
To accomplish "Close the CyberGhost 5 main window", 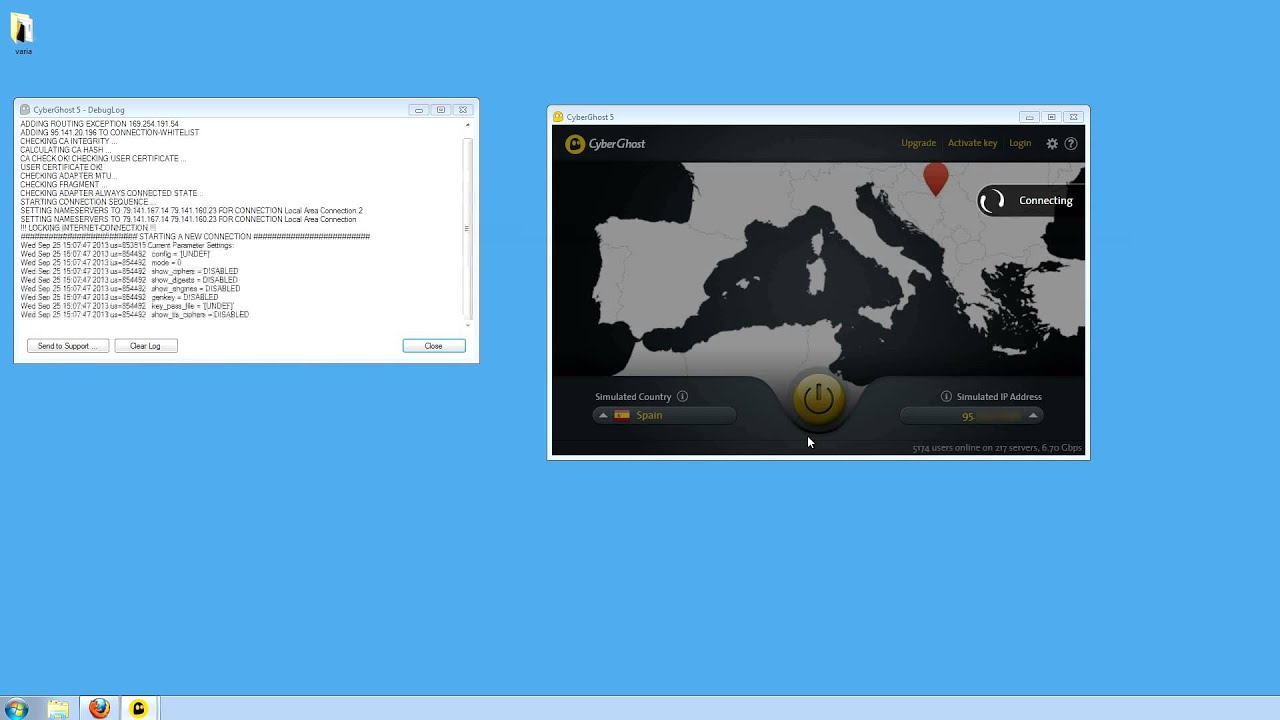I will tap(1073, 117).
